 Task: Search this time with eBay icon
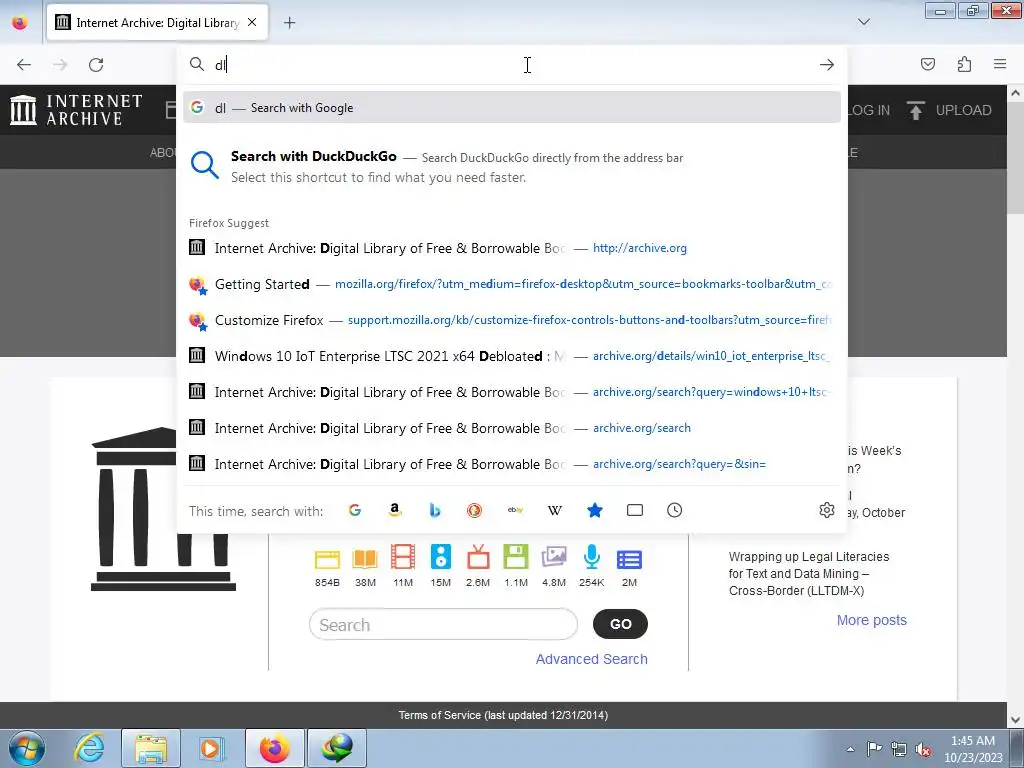coord(515,511)
